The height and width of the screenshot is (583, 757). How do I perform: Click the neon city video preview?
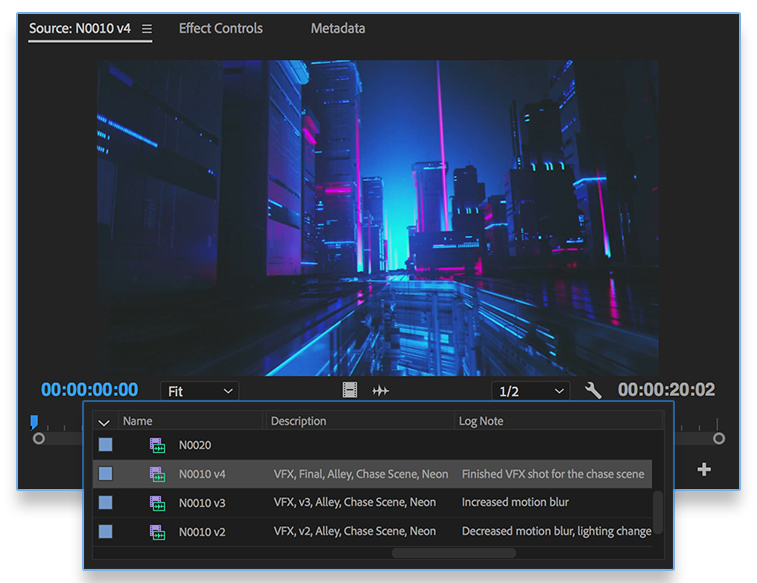pyautogui.click(x=378, y=218)
